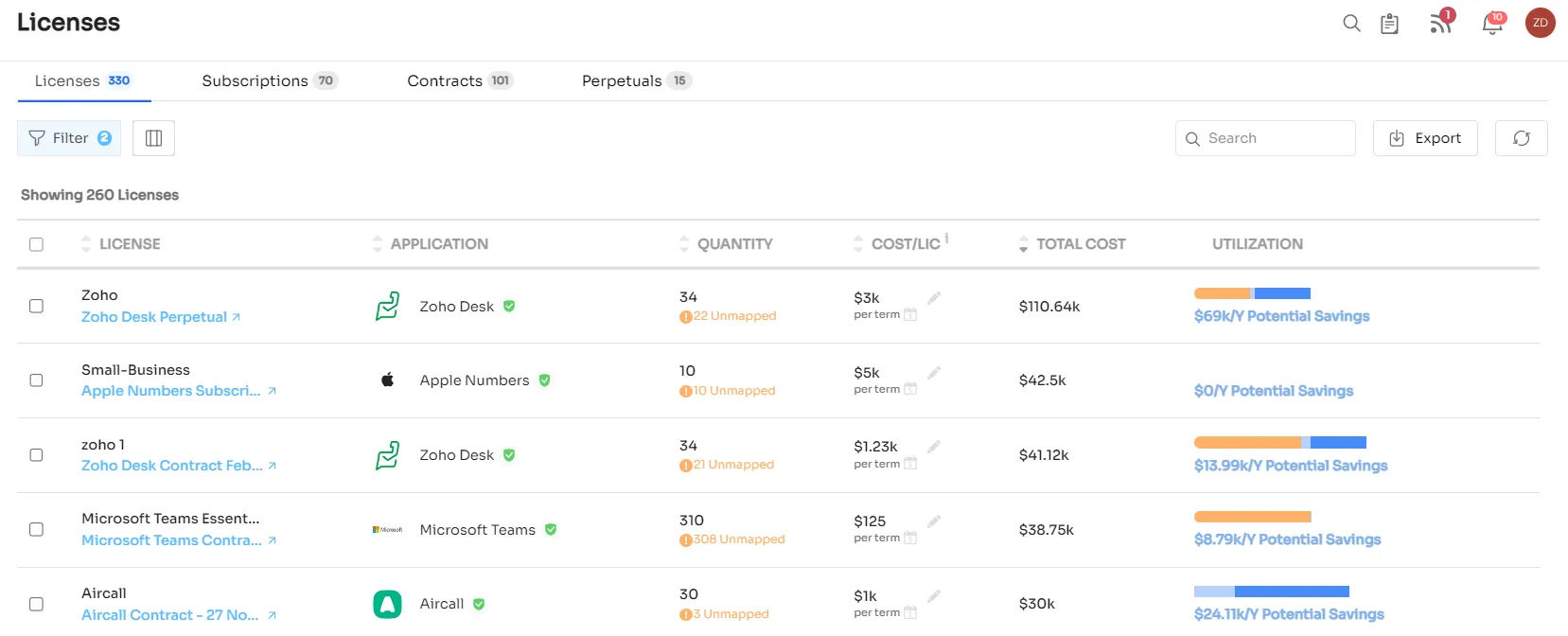Open the ZD user avatar menu
1568x636 pixels.
[x=1540, y=23]
